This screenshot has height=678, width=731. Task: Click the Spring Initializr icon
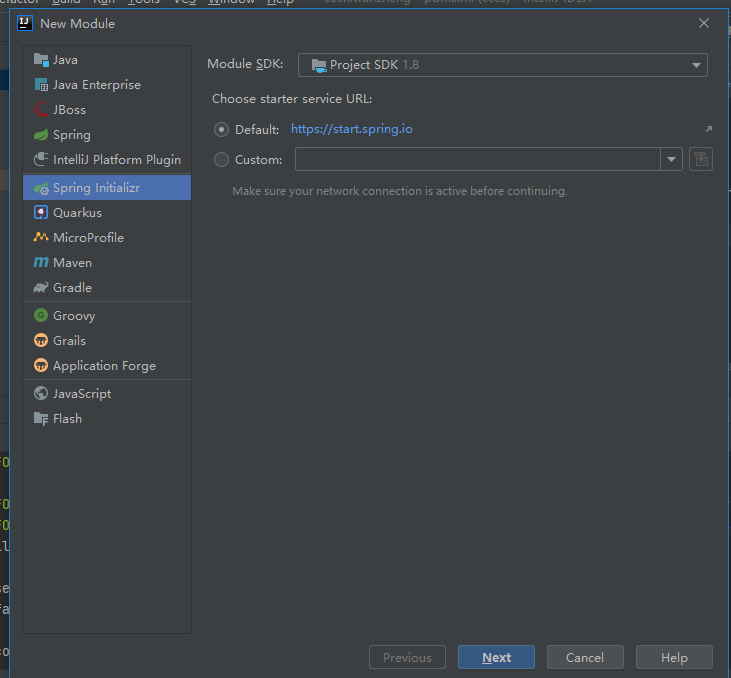(x=41, y=188)
